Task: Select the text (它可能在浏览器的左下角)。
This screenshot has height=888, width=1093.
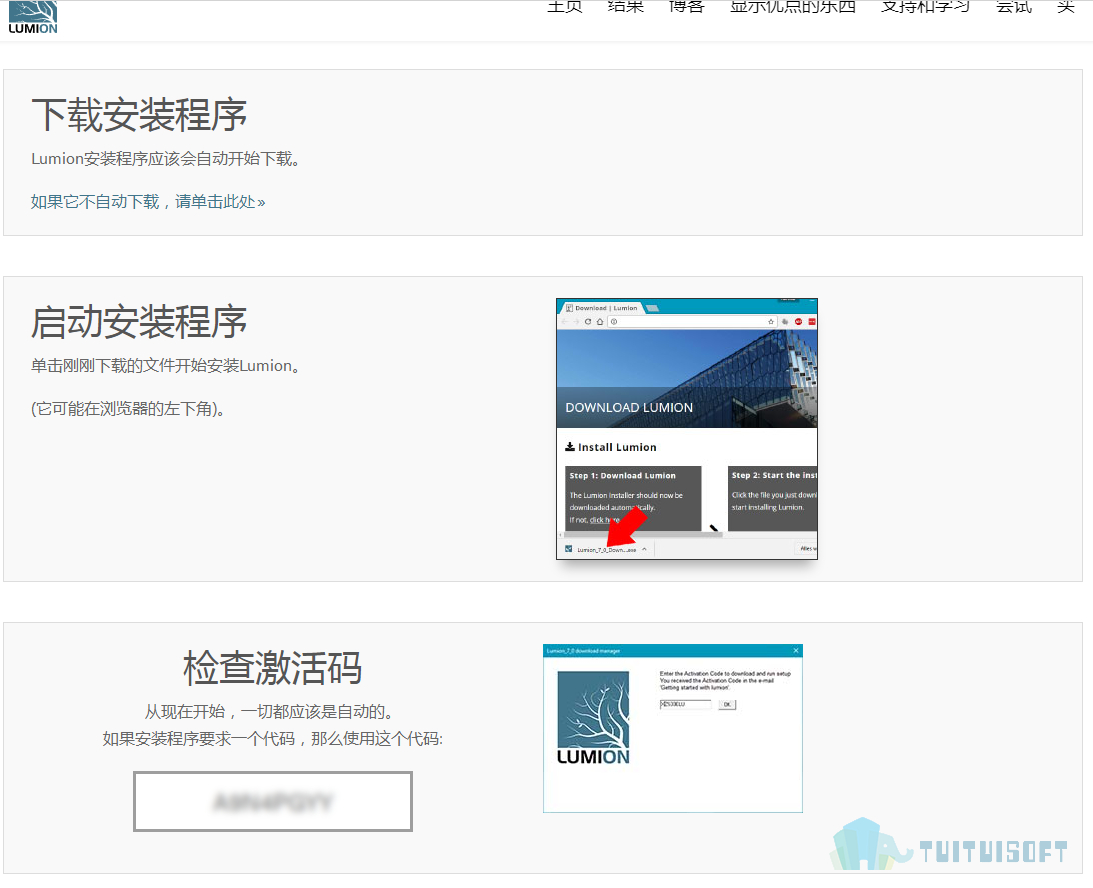Action: [x=128, y=408]
